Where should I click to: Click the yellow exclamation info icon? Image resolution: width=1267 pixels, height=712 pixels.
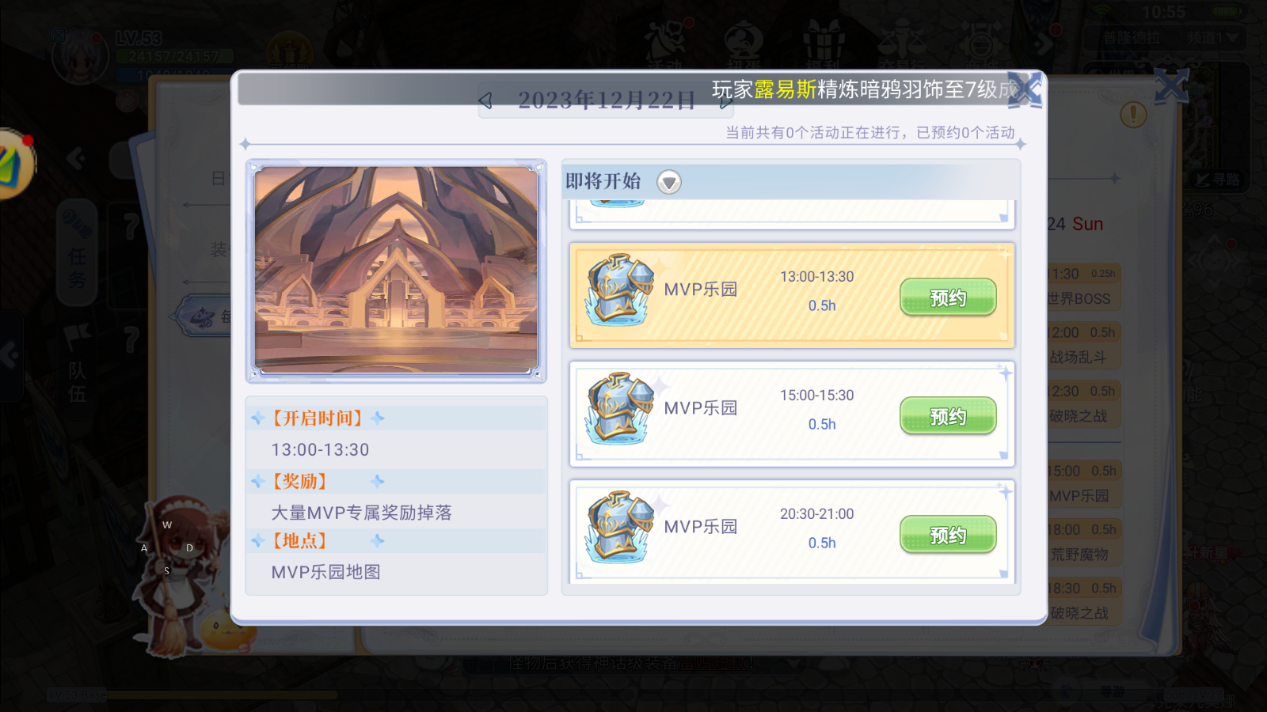pos(1133,114)
